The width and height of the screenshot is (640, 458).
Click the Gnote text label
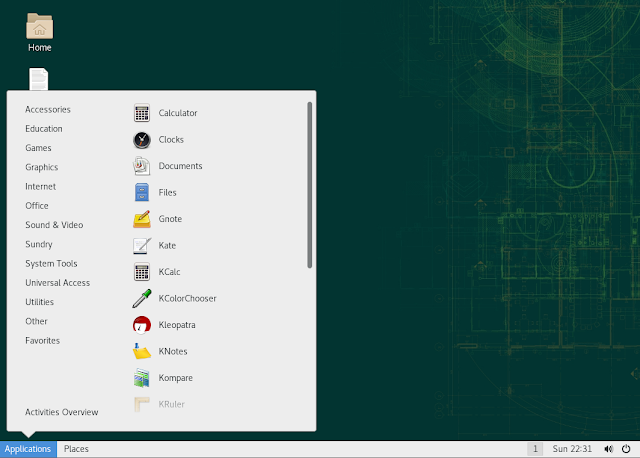[x=170, y=219]
